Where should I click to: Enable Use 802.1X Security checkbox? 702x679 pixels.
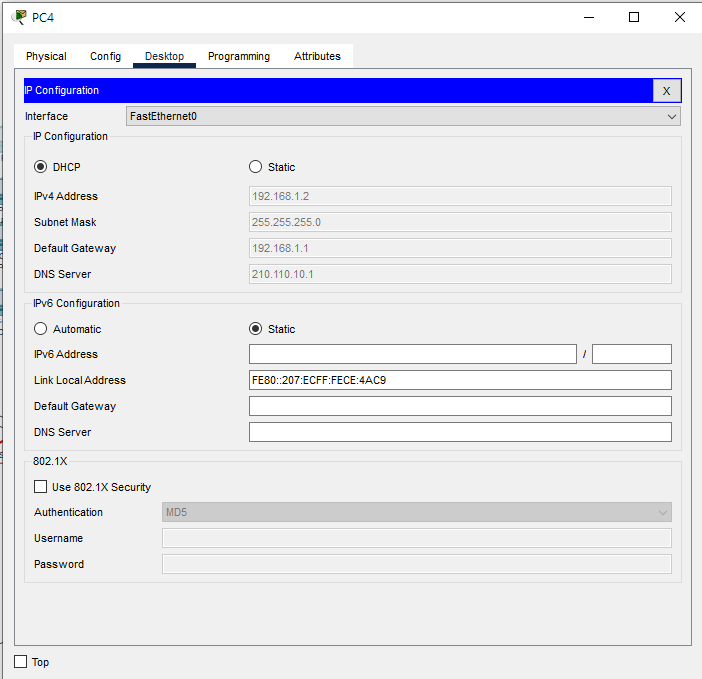(x=40, y=487)
